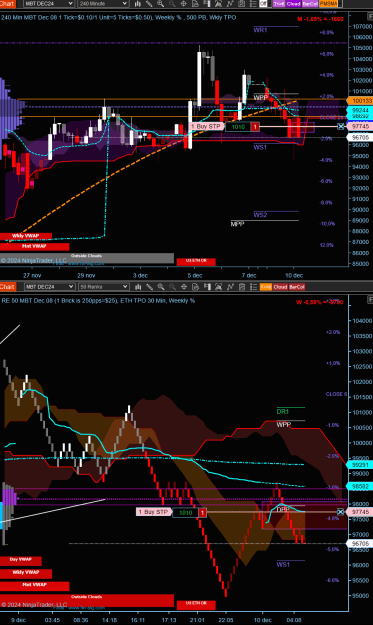Image resolution: width=373 pixels, height=625 pixels.
Task: Select 1 Buy STP order label in bottom chart
Action: [x=153, y=512]
